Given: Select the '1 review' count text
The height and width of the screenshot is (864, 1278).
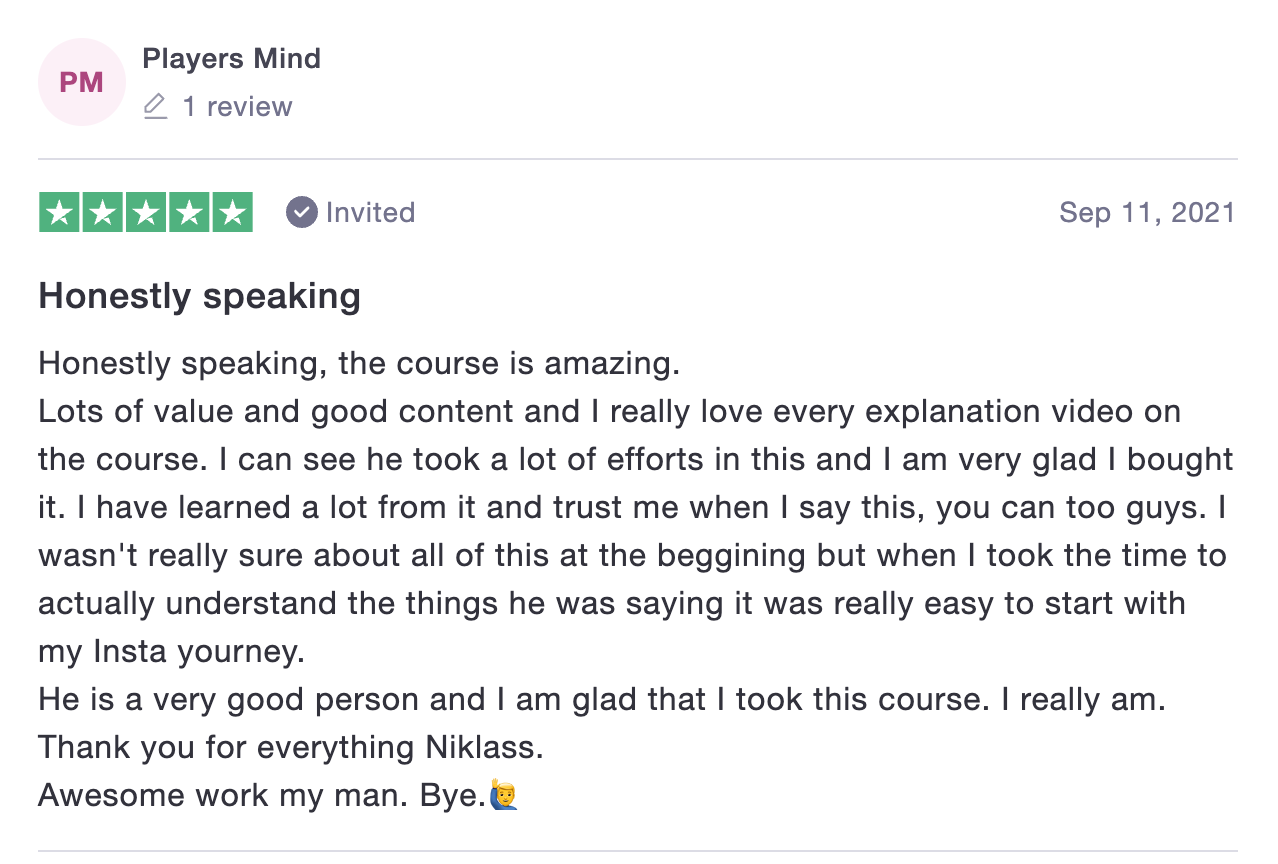Looking at the screenshot, I should tap(237, 106).
